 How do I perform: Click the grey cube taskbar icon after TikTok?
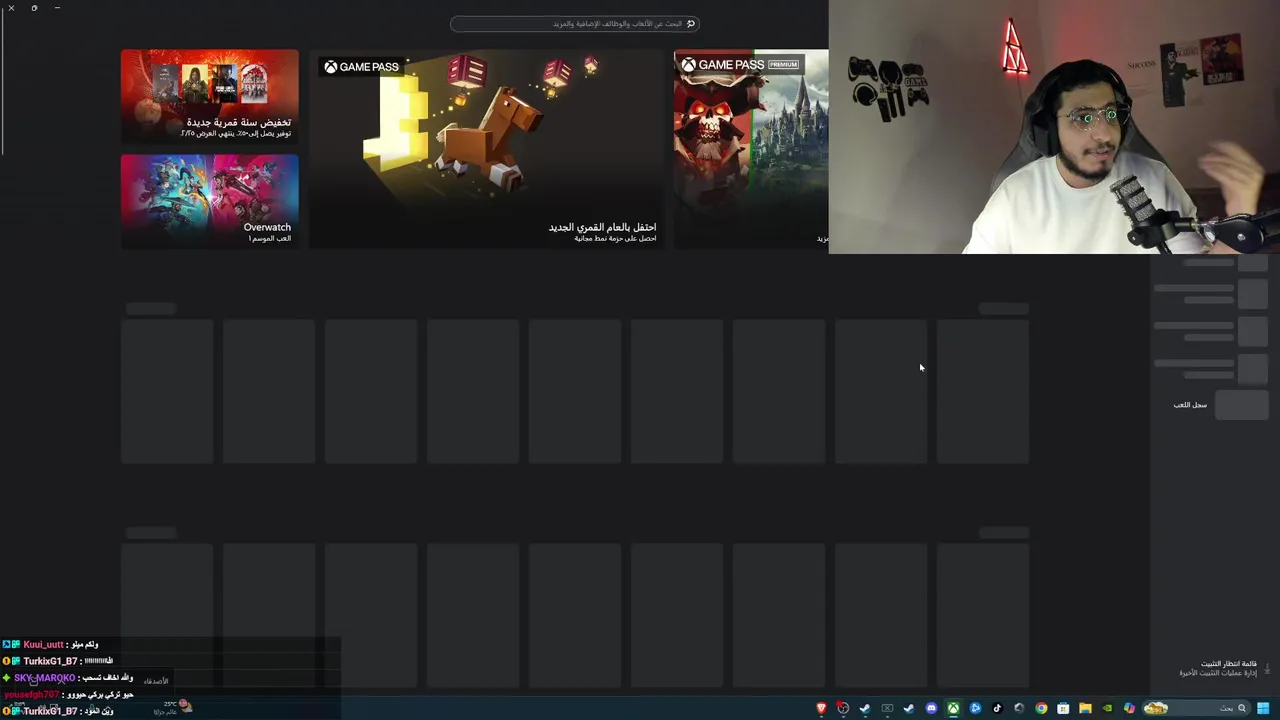[1019, 708]
